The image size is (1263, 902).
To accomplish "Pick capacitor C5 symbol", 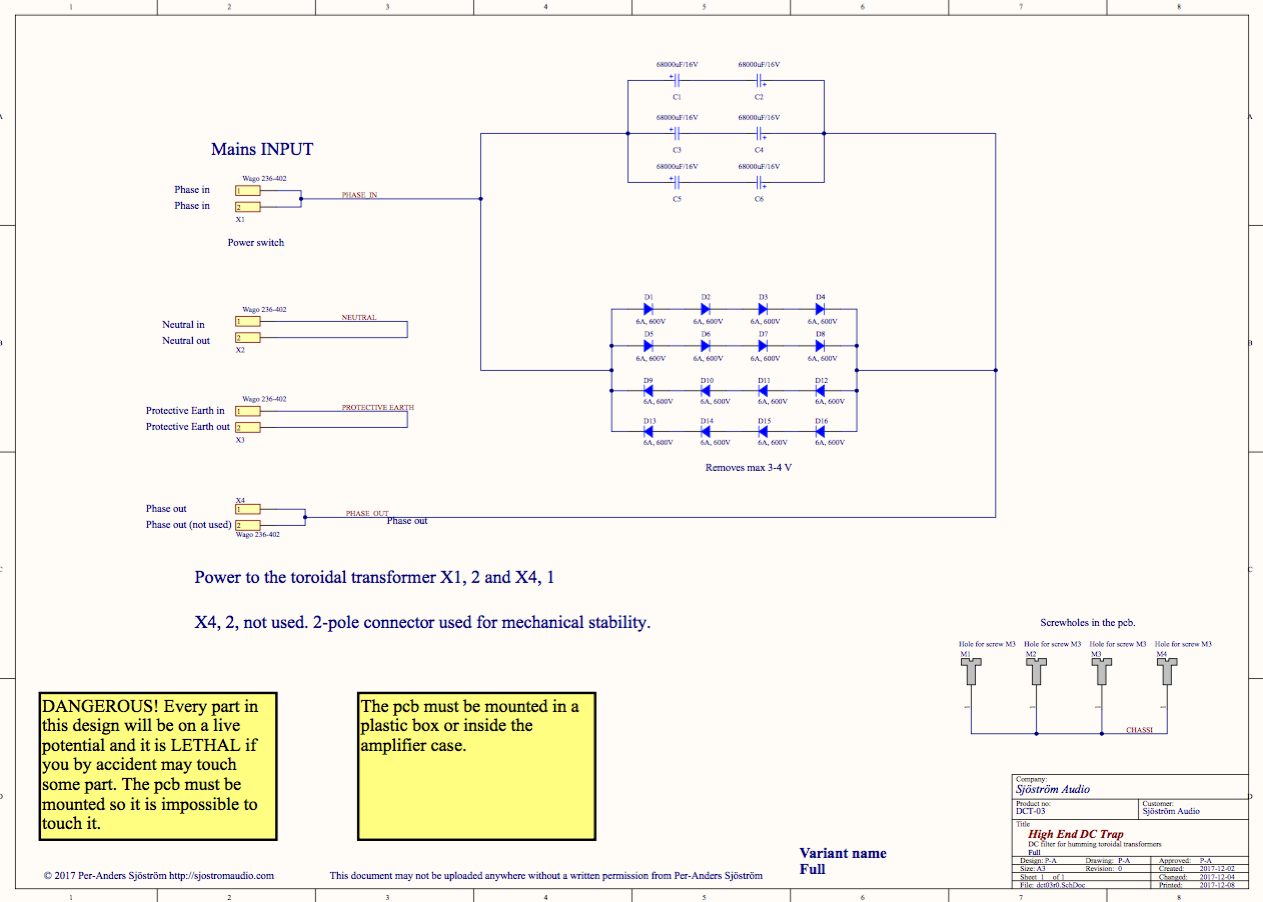I will pyautogui.click(x=677, y=182).
